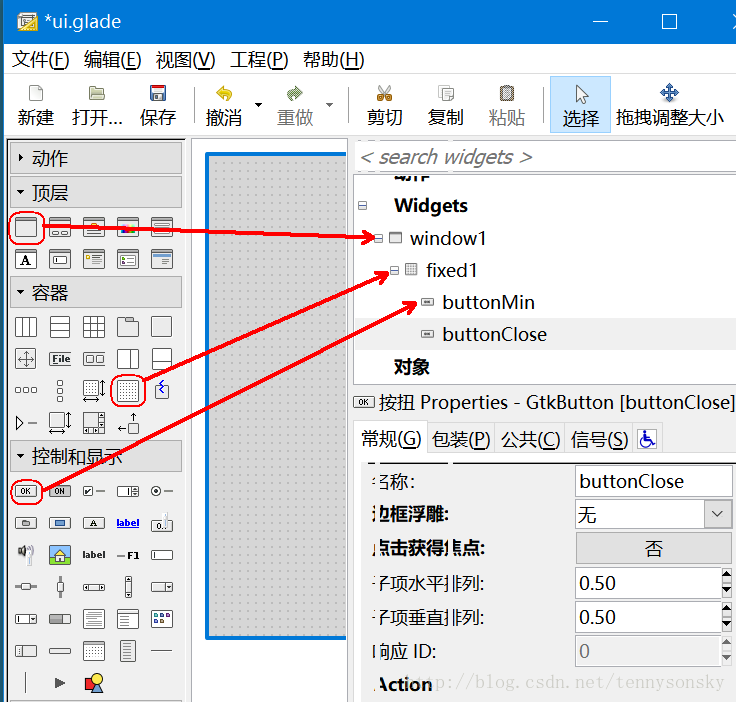Pick the Notebook container icon
The image size is (736, 702).
(x=128, y=327)
